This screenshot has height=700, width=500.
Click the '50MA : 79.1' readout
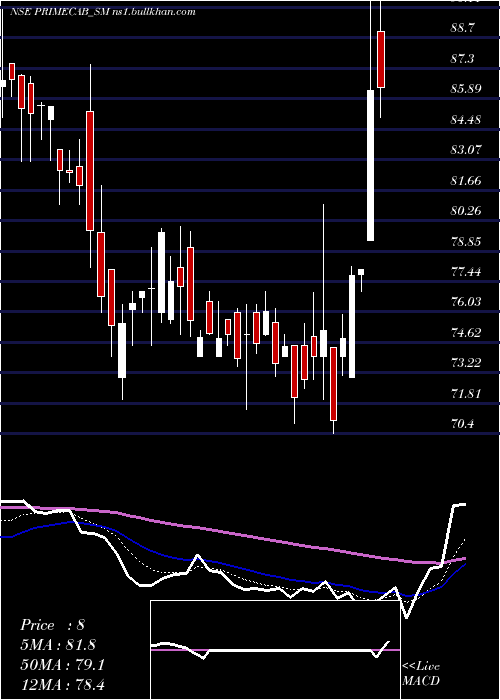pyautogui.click(x=62, y=665)
